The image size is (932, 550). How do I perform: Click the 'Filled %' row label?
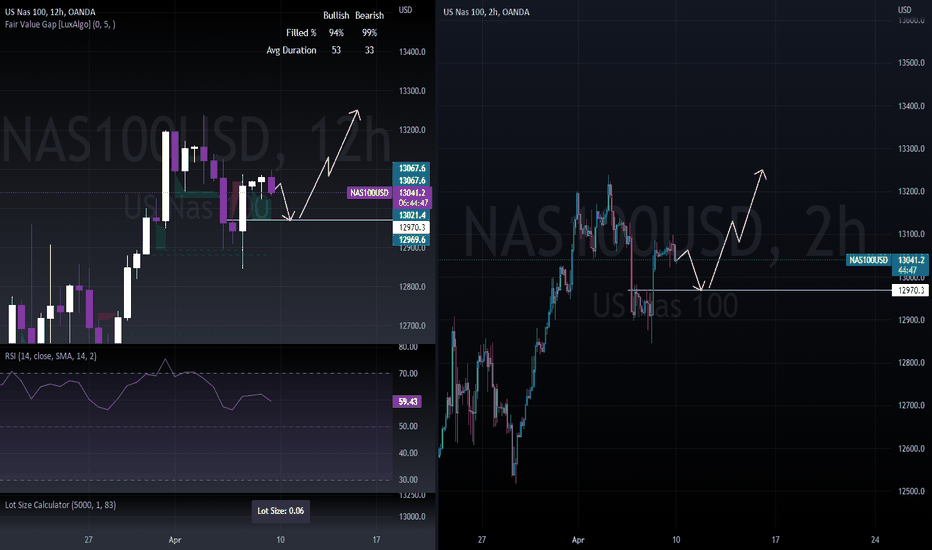tap(301, 33)
